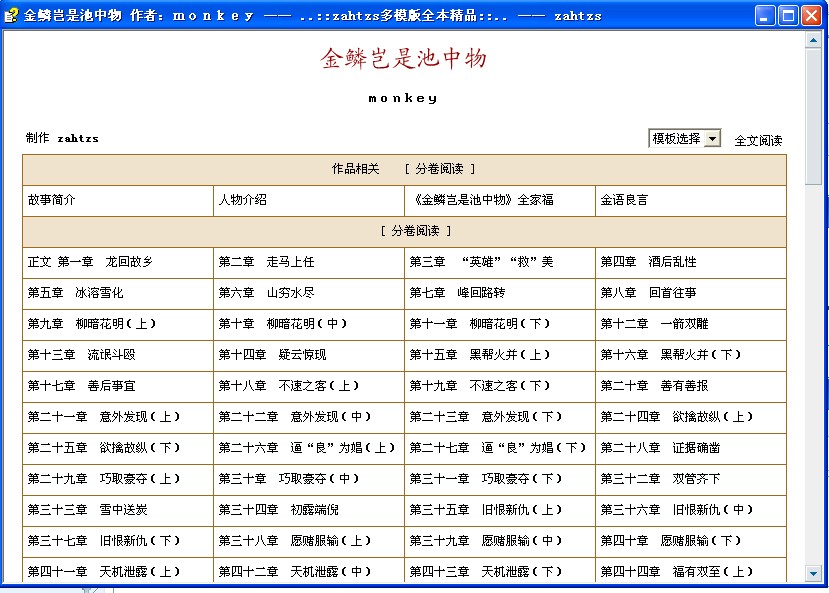829x593 pixels.
Task: Click the scrollbar down arrow
Action: (x=813, y=572)
